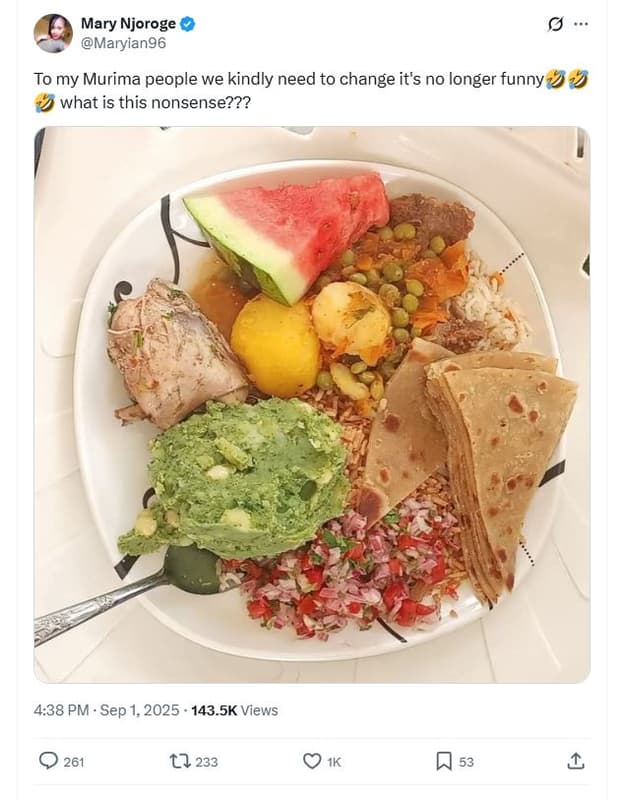Click the 233 reposts count
The width and height of the screenshot is (626, 800).
click(206, 762)
